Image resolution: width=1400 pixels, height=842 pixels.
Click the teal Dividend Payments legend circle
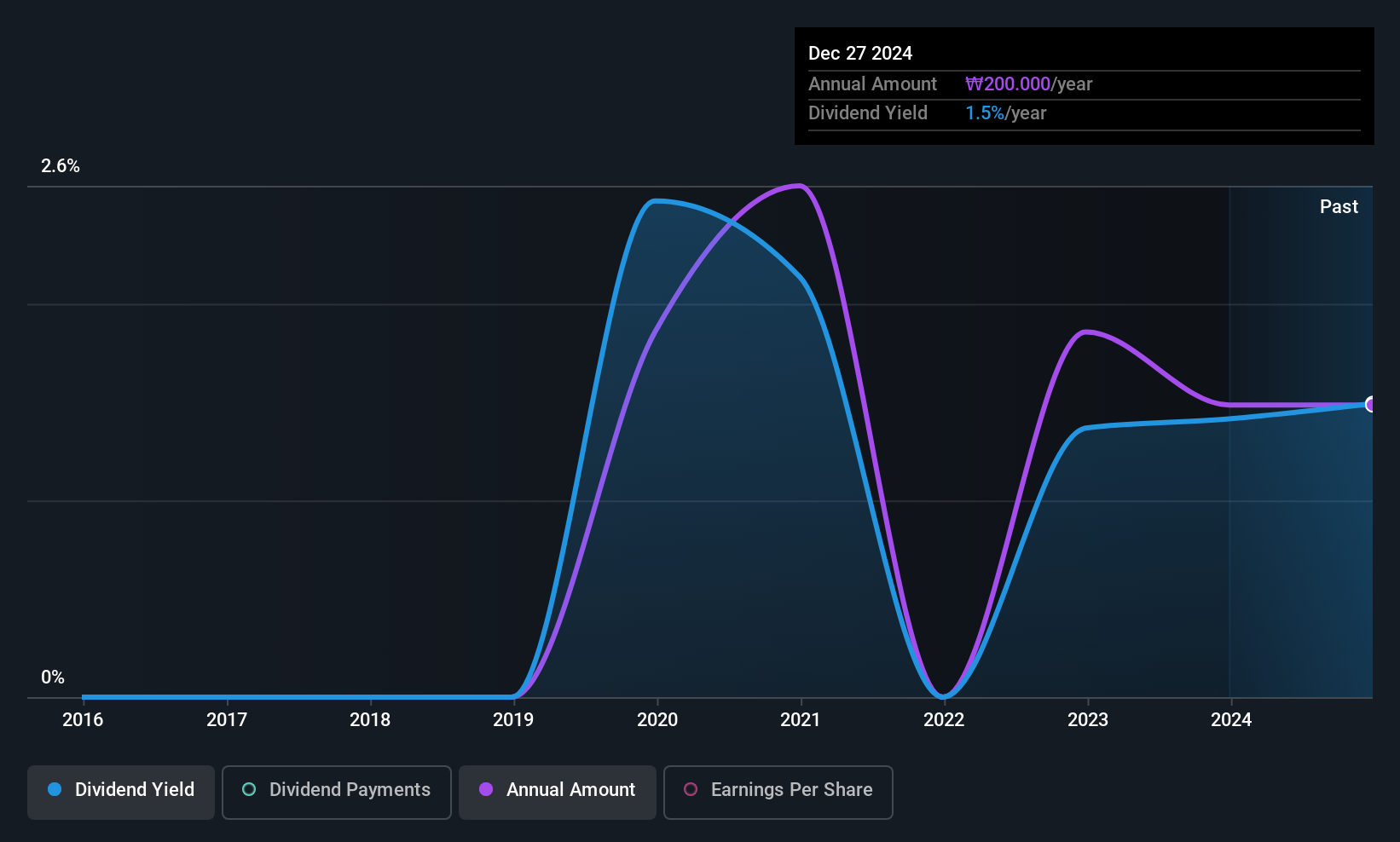tap(249, 789)
